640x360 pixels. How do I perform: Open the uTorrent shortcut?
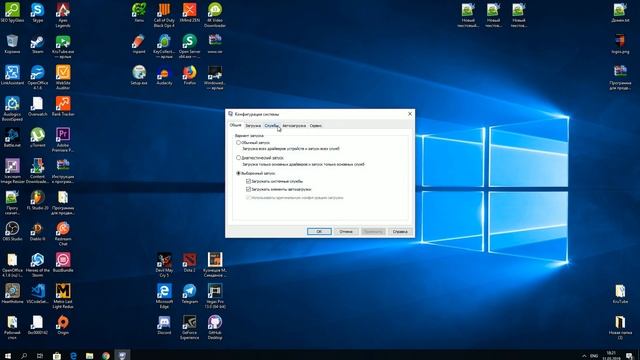click(x=38, y=138)
